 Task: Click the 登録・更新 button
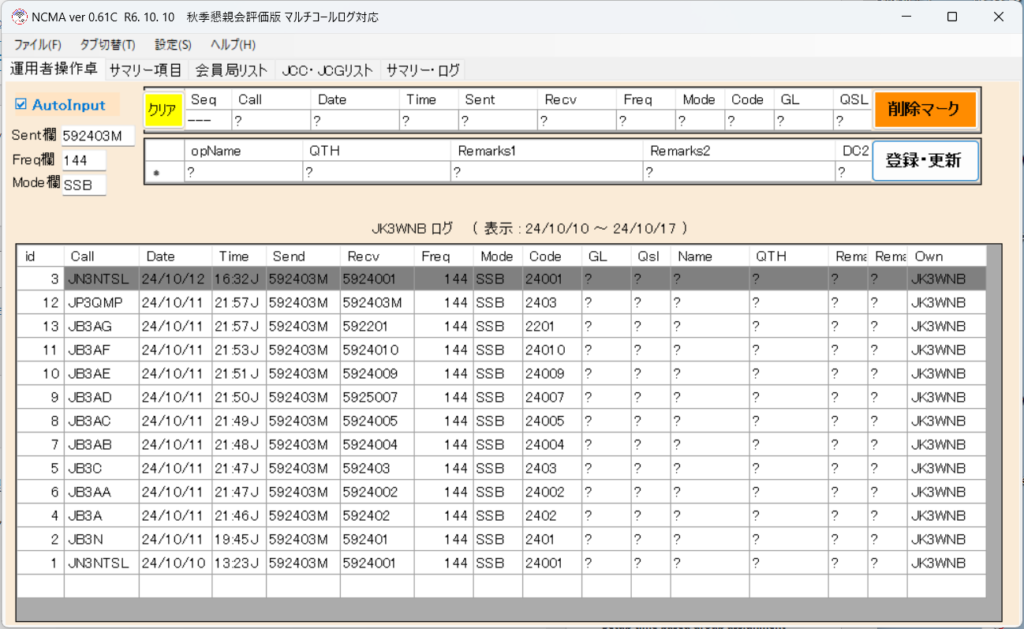924,160
